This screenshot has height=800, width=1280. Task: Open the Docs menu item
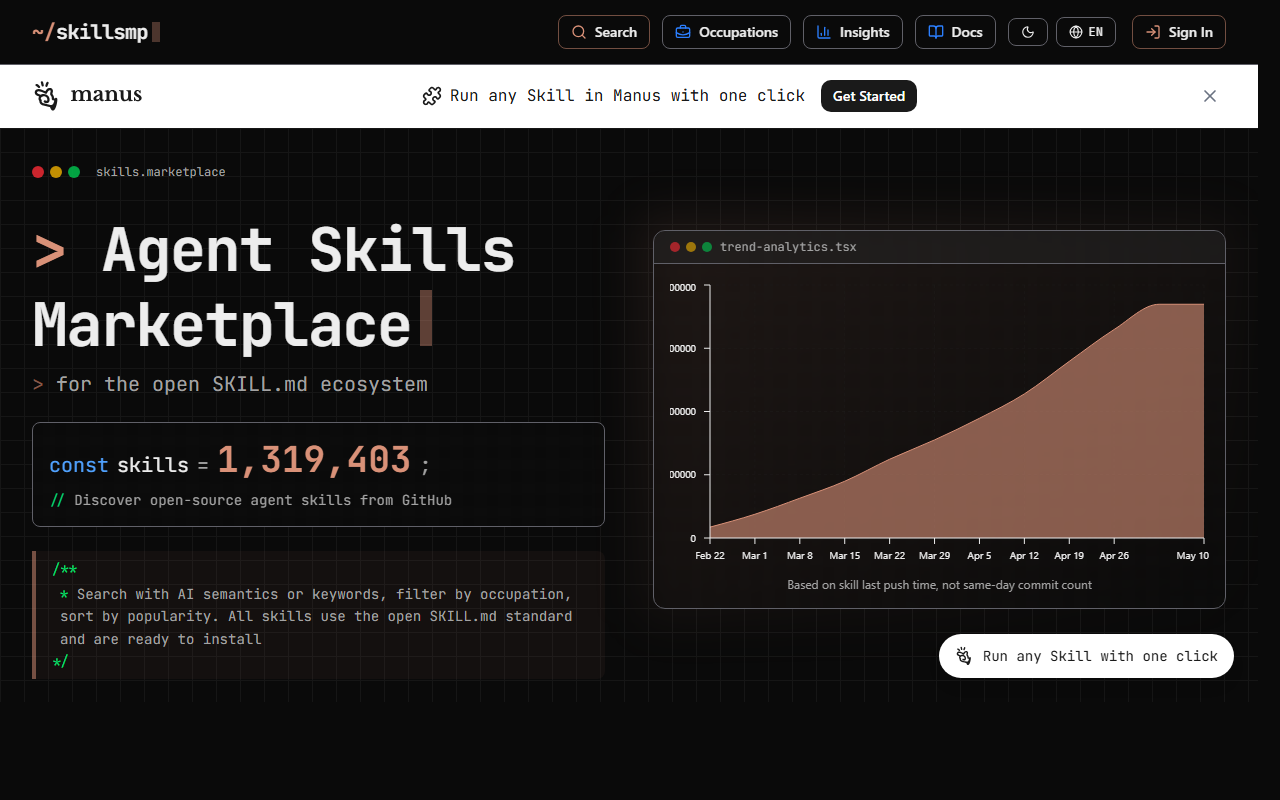point(955,32)
